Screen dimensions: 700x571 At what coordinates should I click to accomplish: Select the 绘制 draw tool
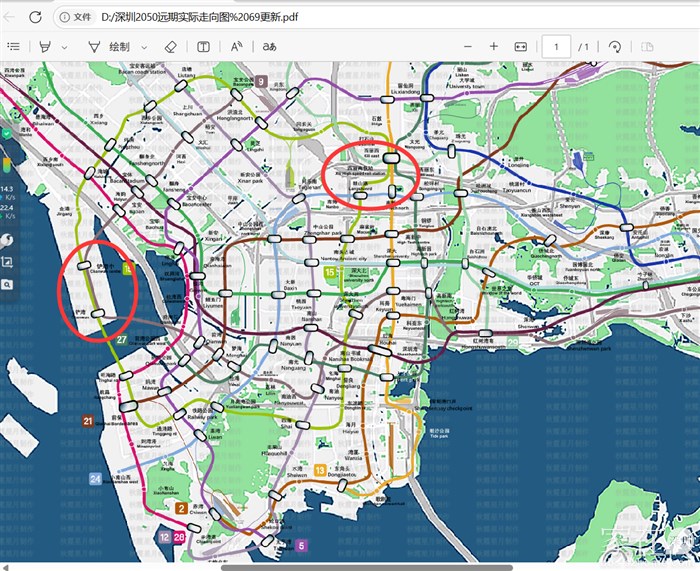click(110, 47)
